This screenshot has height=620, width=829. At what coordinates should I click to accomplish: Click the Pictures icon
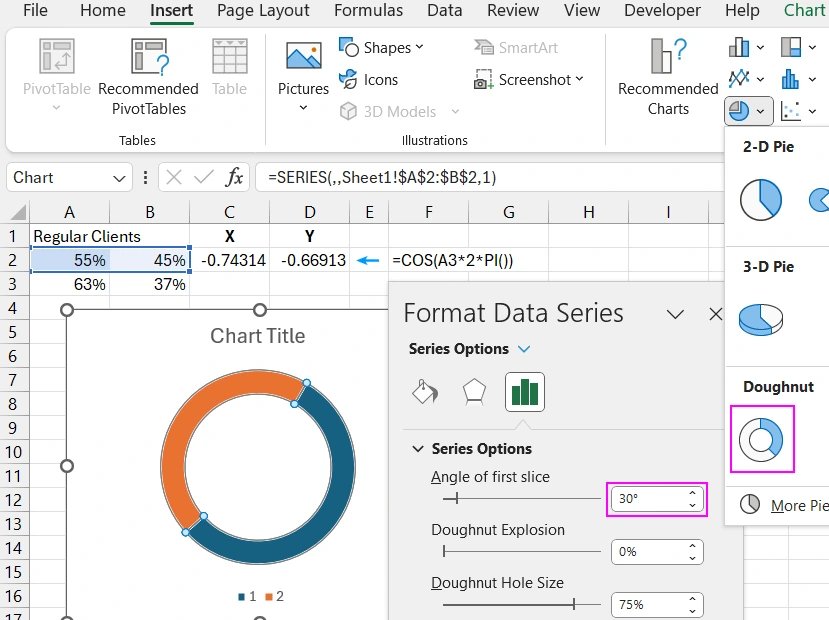[303, 70]
